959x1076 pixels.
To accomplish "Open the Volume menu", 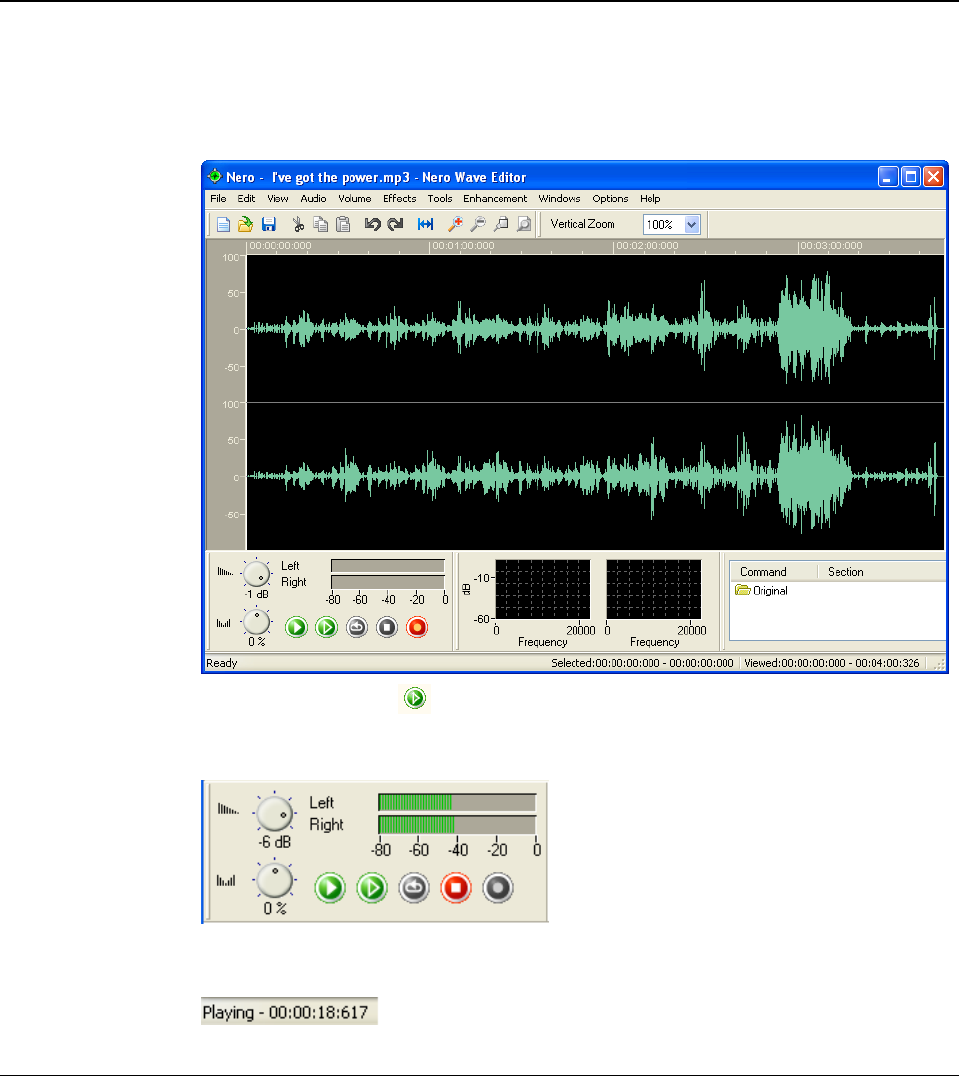I will pos(355,199).
